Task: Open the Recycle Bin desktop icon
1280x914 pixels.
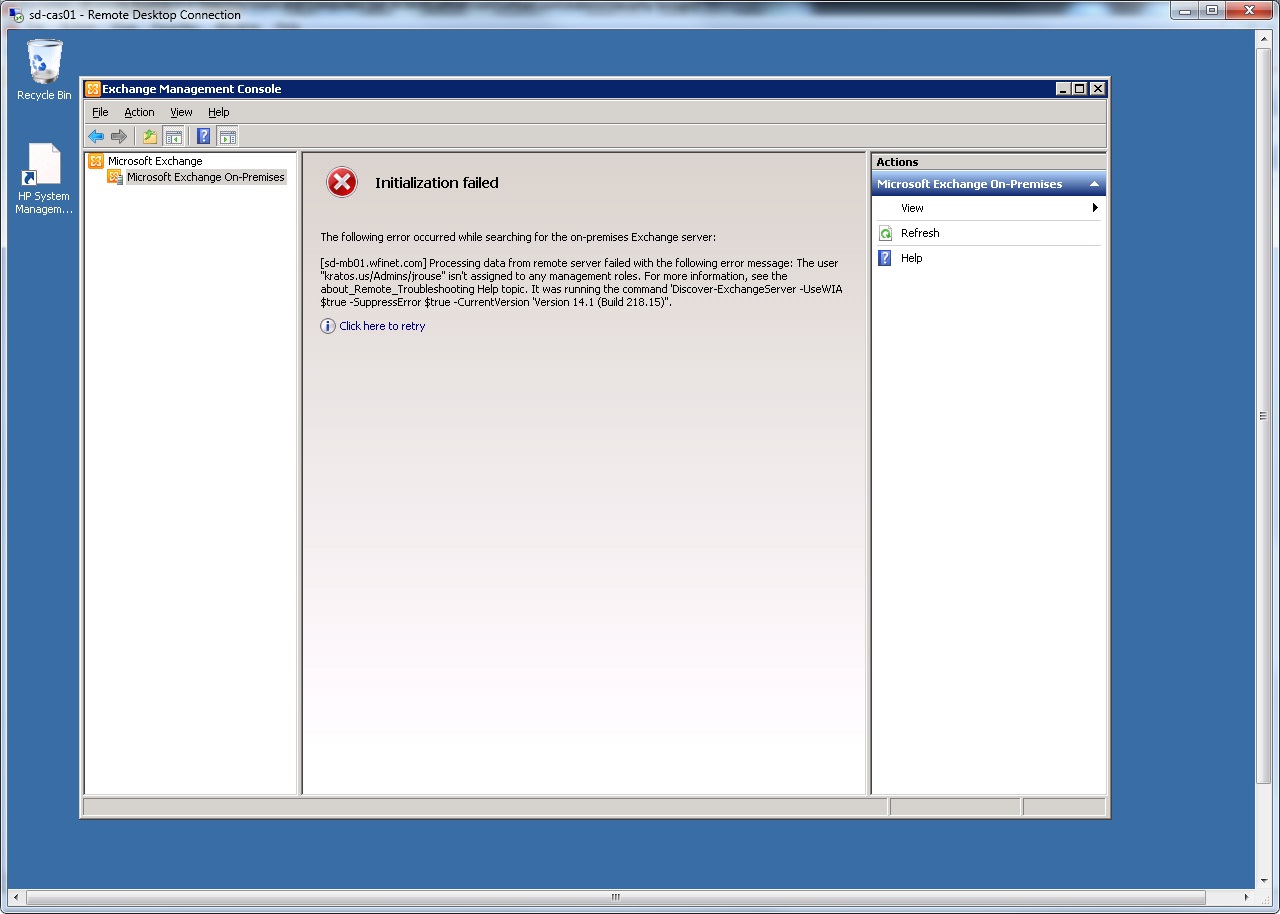Action: click(x=44, y=70)
